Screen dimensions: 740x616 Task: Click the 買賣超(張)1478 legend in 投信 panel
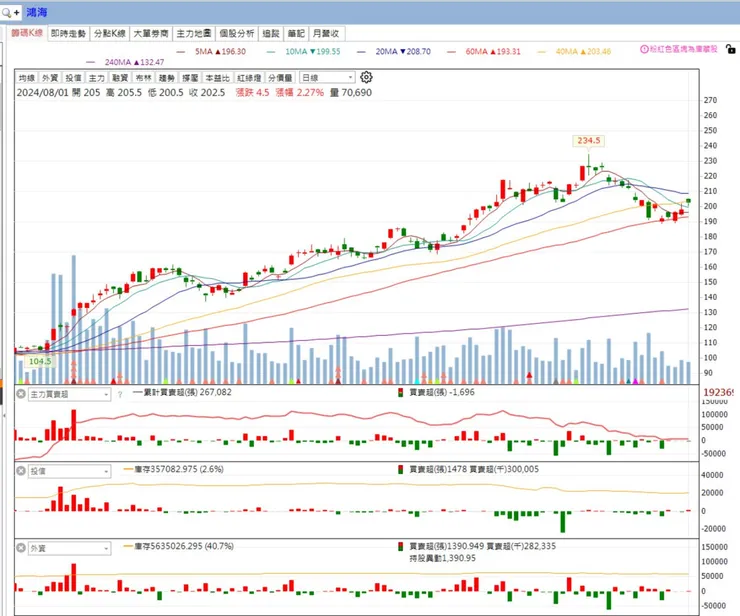[438, 469]
